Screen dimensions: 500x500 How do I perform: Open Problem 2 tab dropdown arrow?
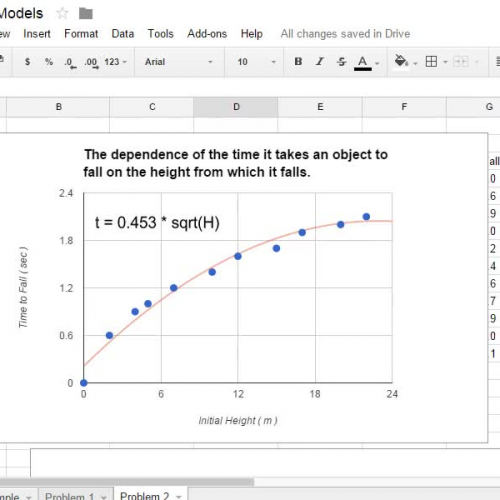pyautogui.click(x=179, y=497)
